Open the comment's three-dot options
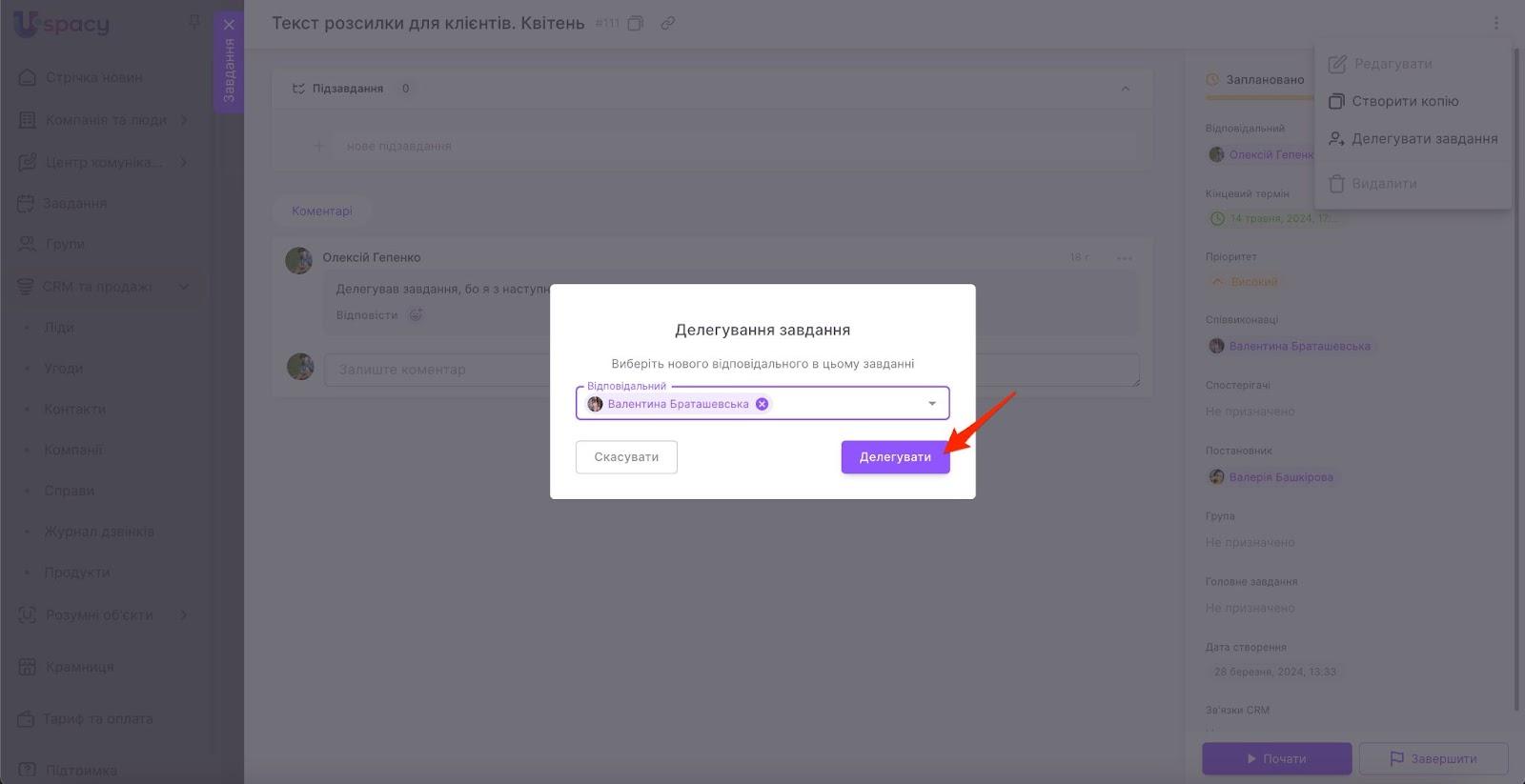Image resolution: width=1525 pixels, height=784 pixels. (x=1125, y=258)
